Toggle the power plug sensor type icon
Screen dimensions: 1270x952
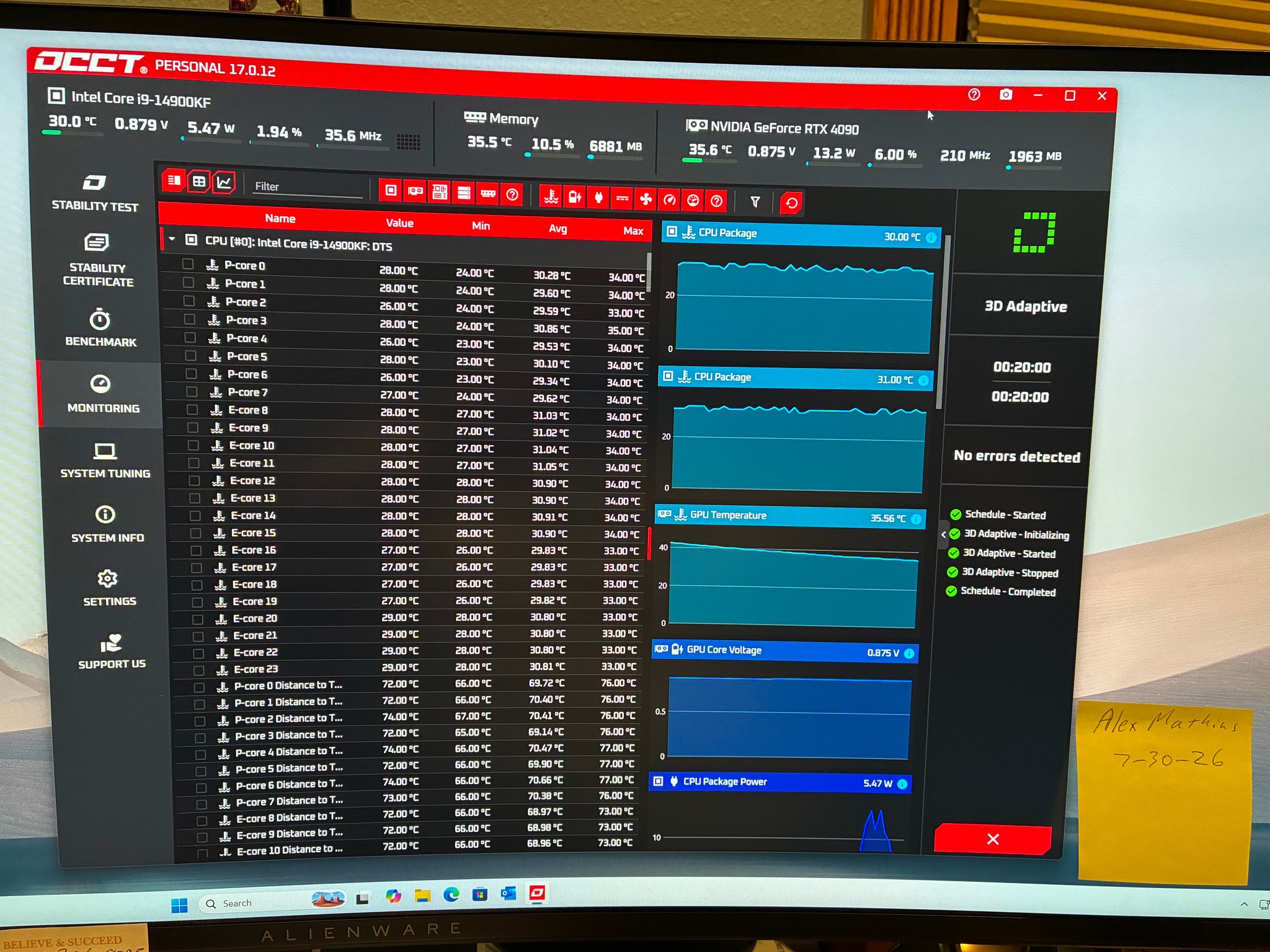tap(598, 198)
